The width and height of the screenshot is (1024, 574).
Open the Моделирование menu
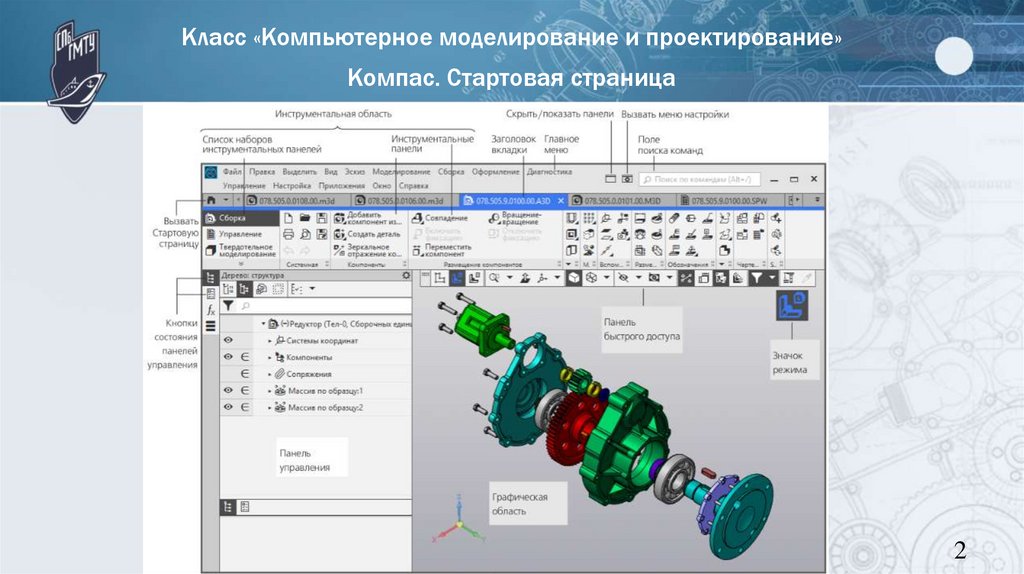(x=401, y=172)
